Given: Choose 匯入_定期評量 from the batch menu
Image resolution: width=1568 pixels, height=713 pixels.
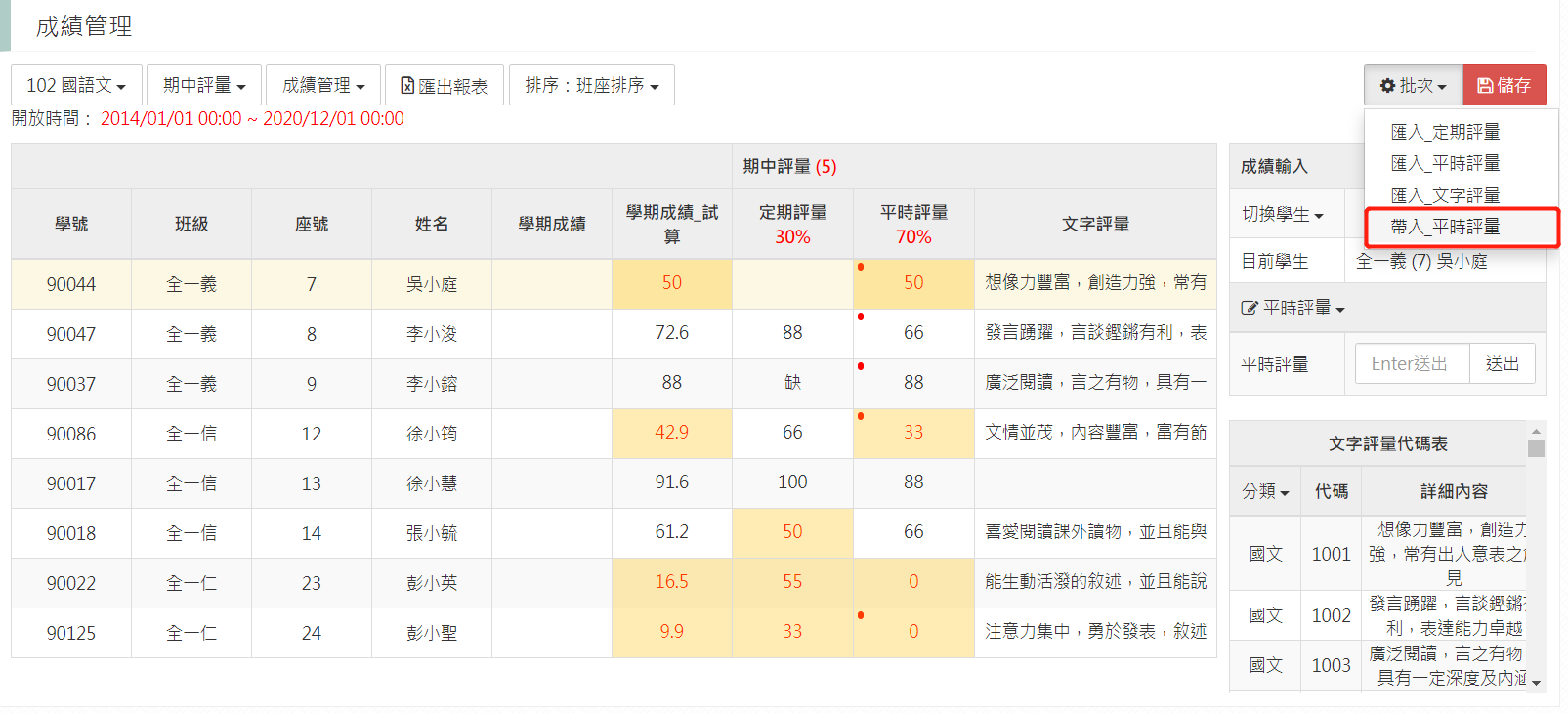Looking at the screenshot, I should (1445, 132).
